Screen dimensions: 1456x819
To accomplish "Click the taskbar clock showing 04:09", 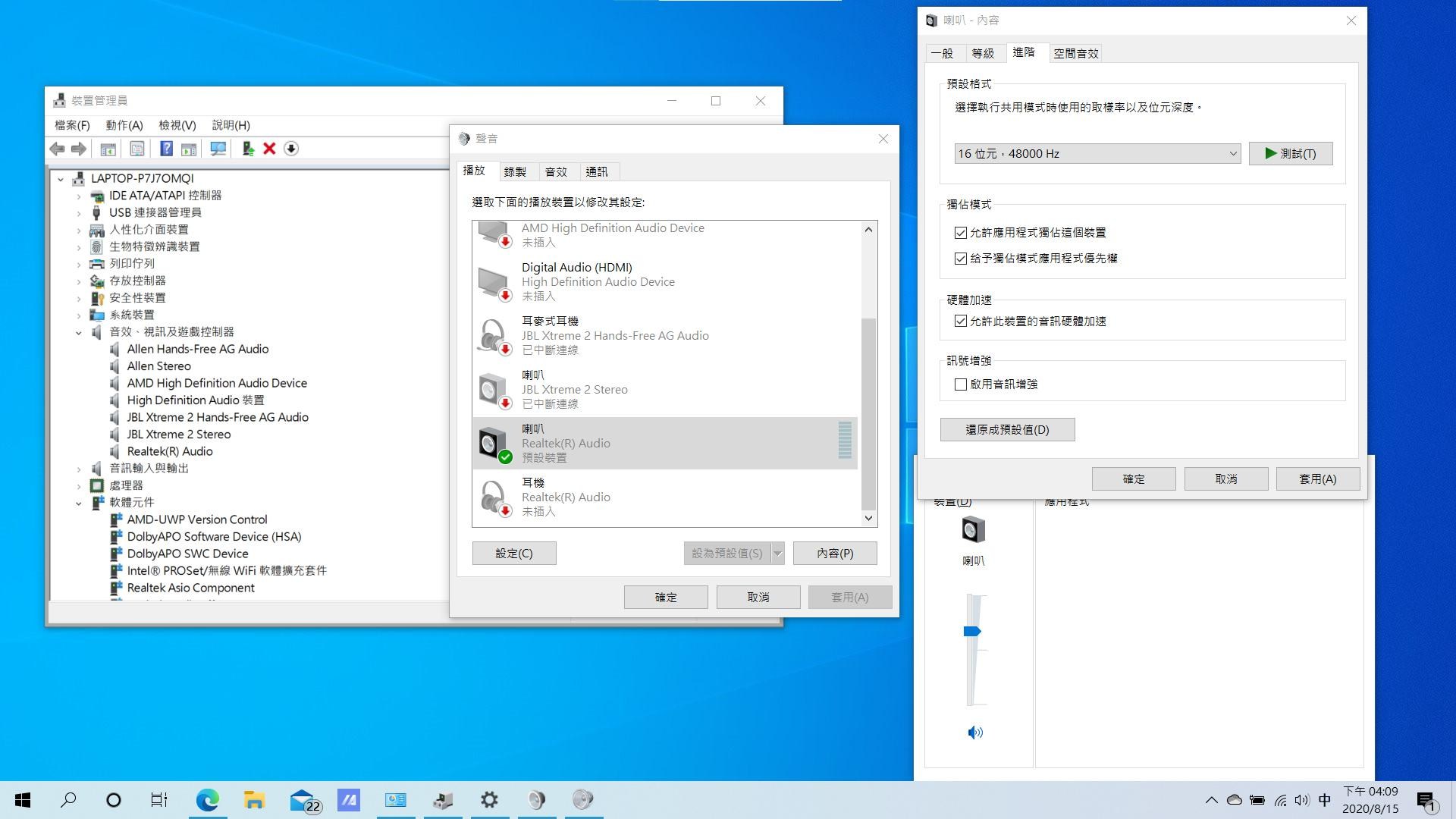I will [1370, 800].
